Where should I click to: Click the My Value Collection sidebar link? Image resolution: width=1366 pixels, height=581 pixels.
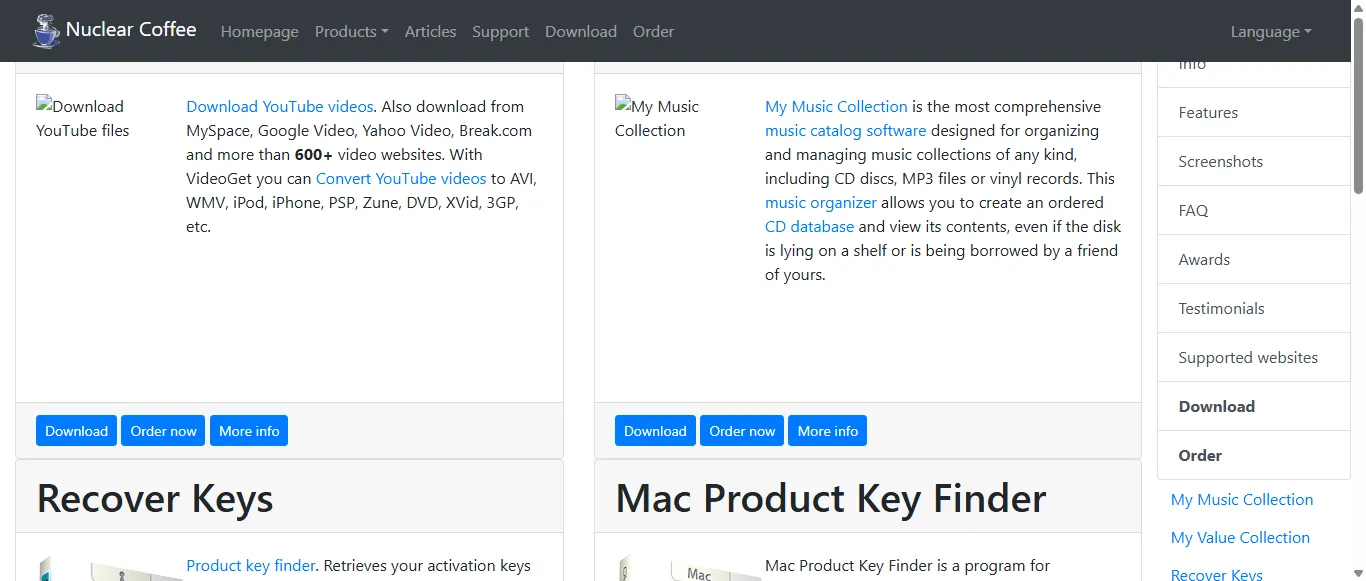(x=1240, y=537)
